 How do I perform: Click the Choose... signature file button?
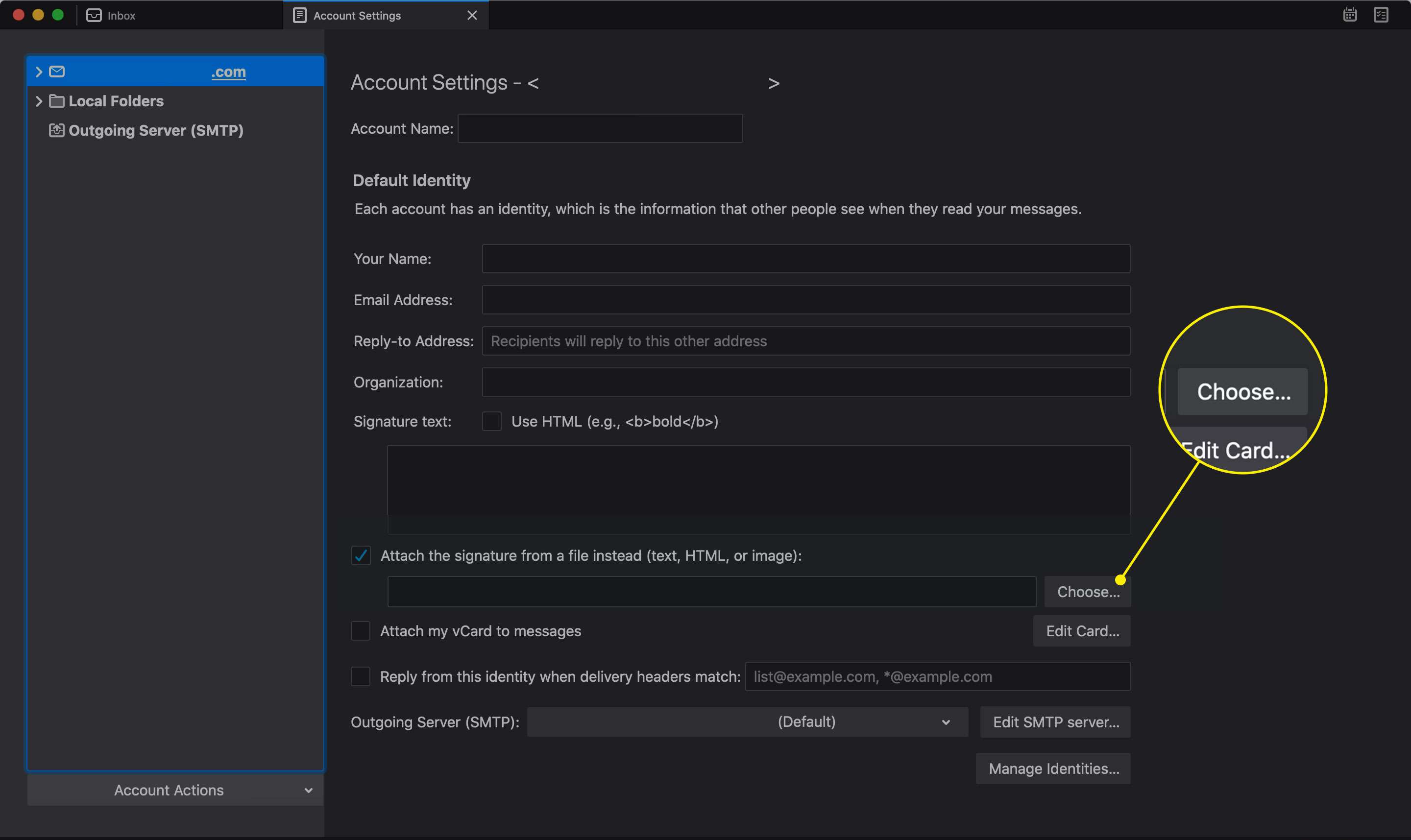1088,592
